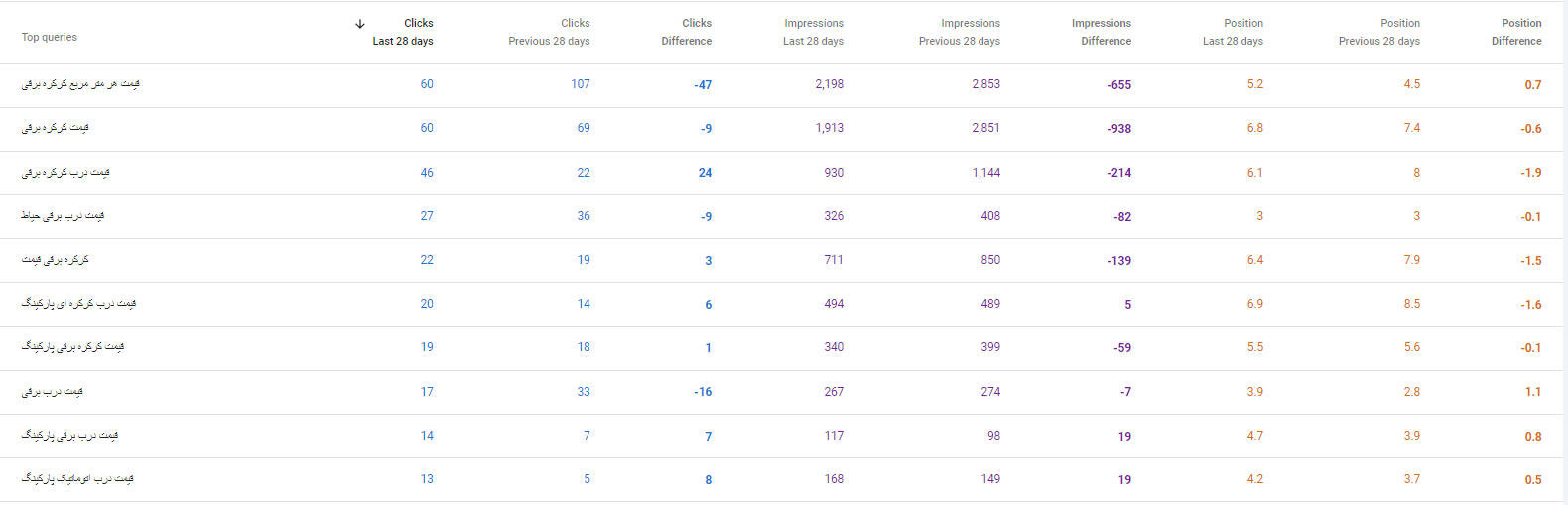
Task: Sort by Clicks Last 28 days header
Action: tap(403, 32)
